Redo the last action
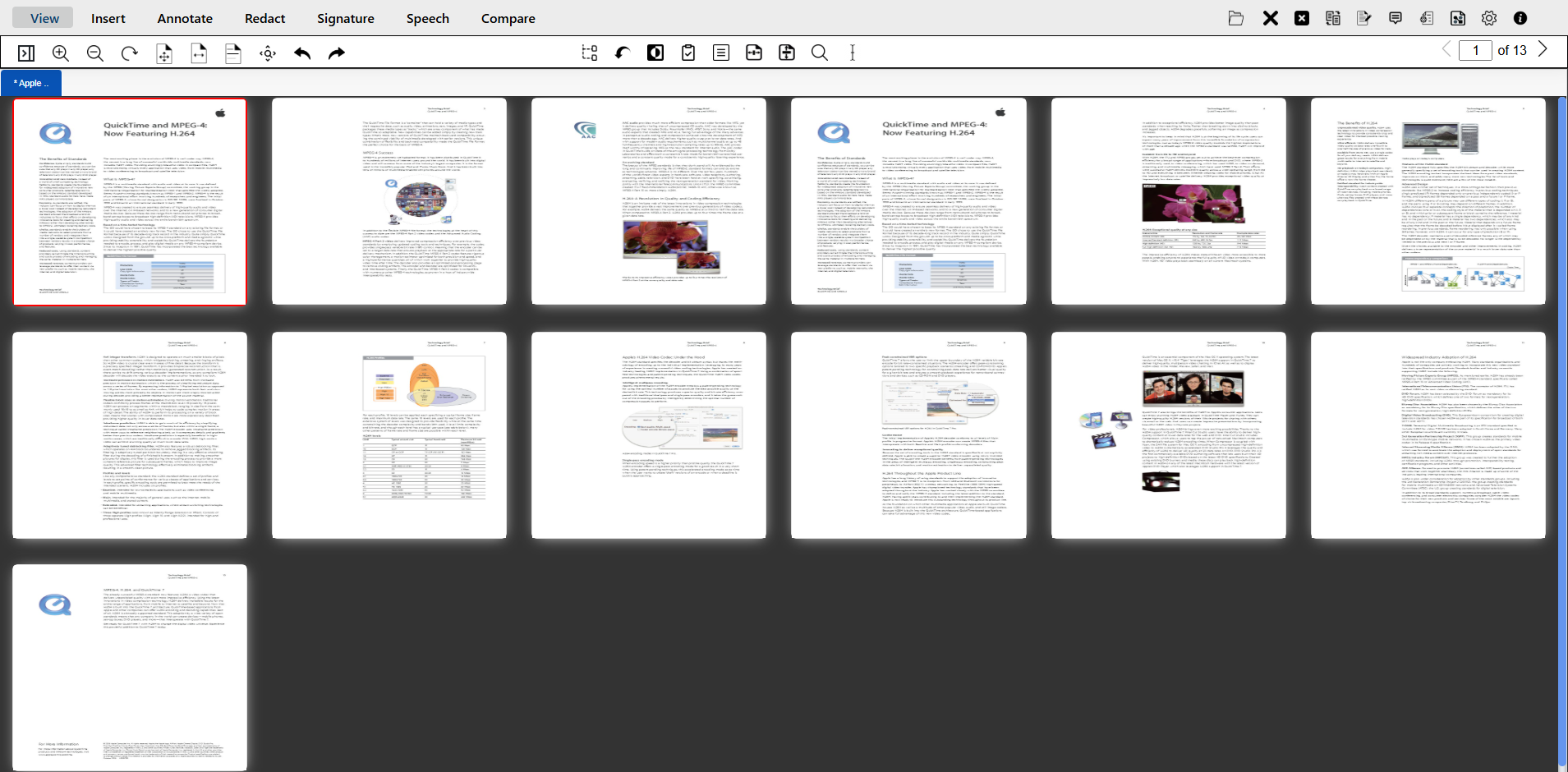 336,53
